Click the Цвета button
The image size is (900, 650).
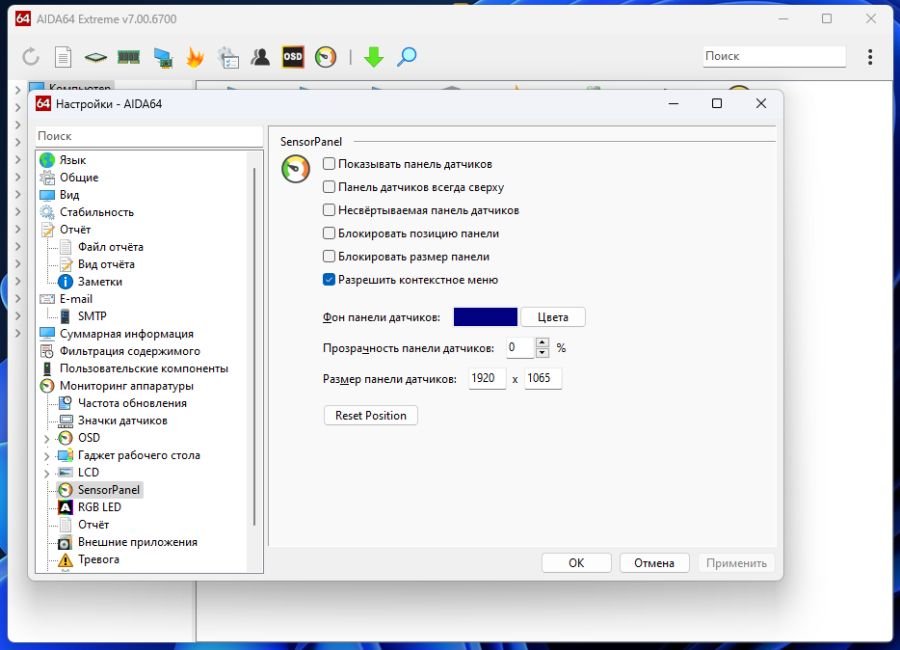[553, 317]
